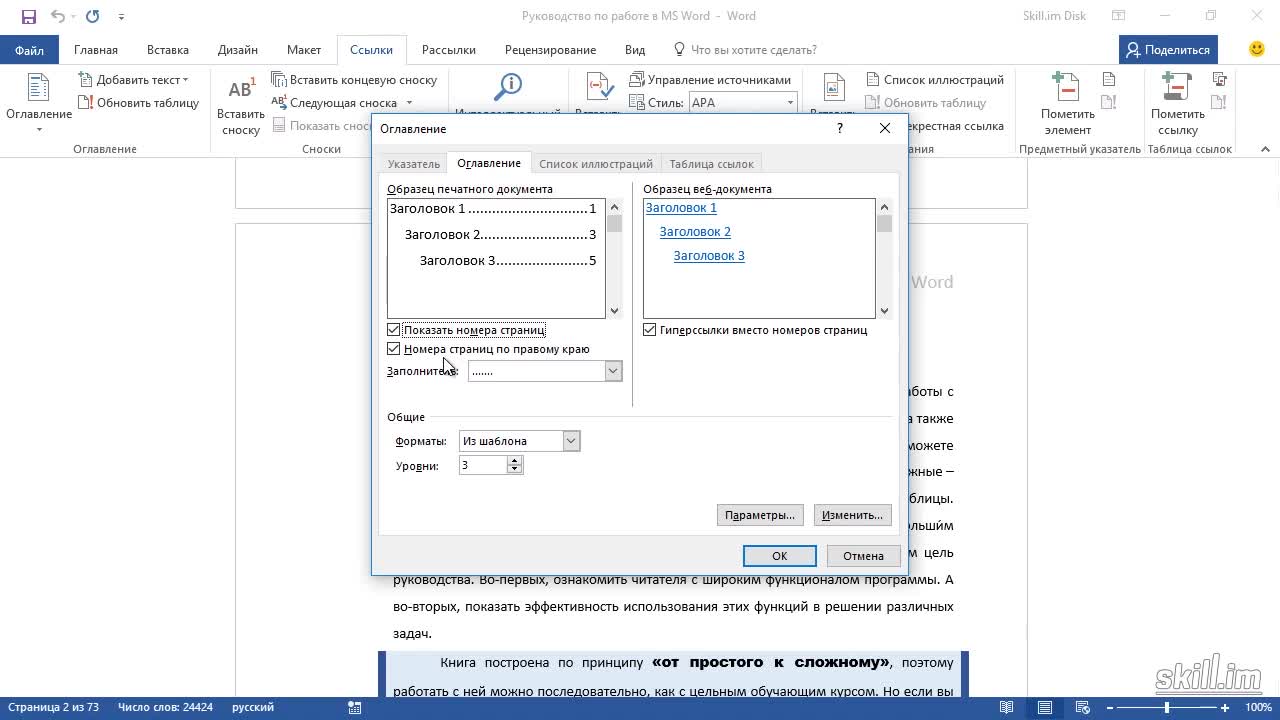The height and width of the screenshot is (720, 1280).
Task: Click the русский language indicator
Action: pos(253,708)
